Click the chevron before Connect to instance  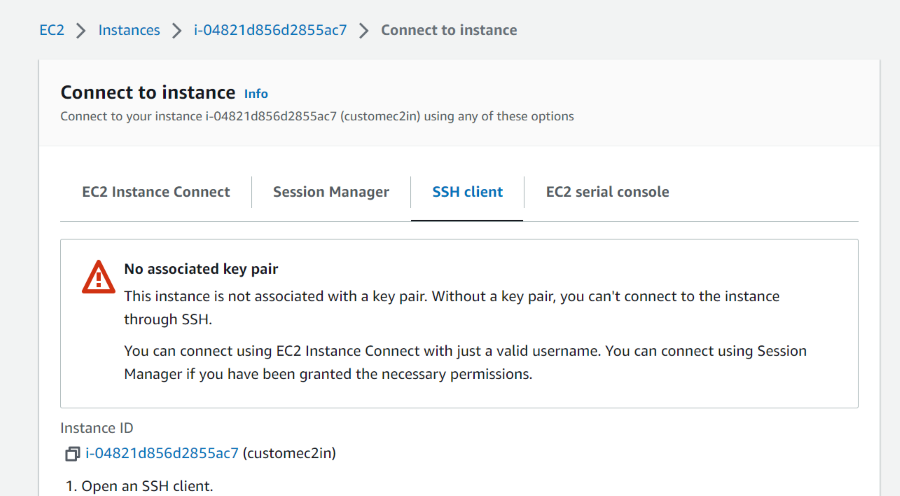click(364, 30)
